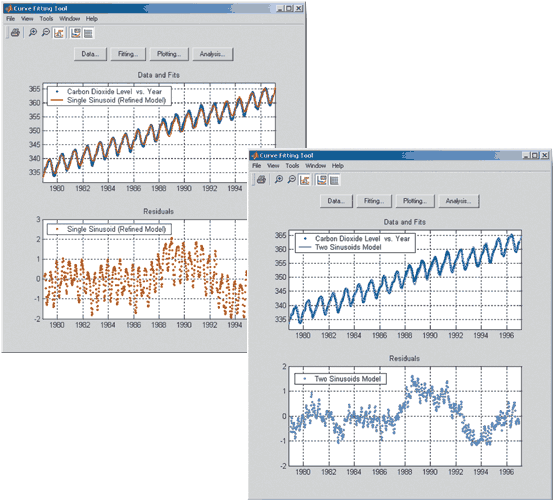Click Plotting... button in the front window
The width and height of the screenshot is (554, 500).
[x=415, y=201]
